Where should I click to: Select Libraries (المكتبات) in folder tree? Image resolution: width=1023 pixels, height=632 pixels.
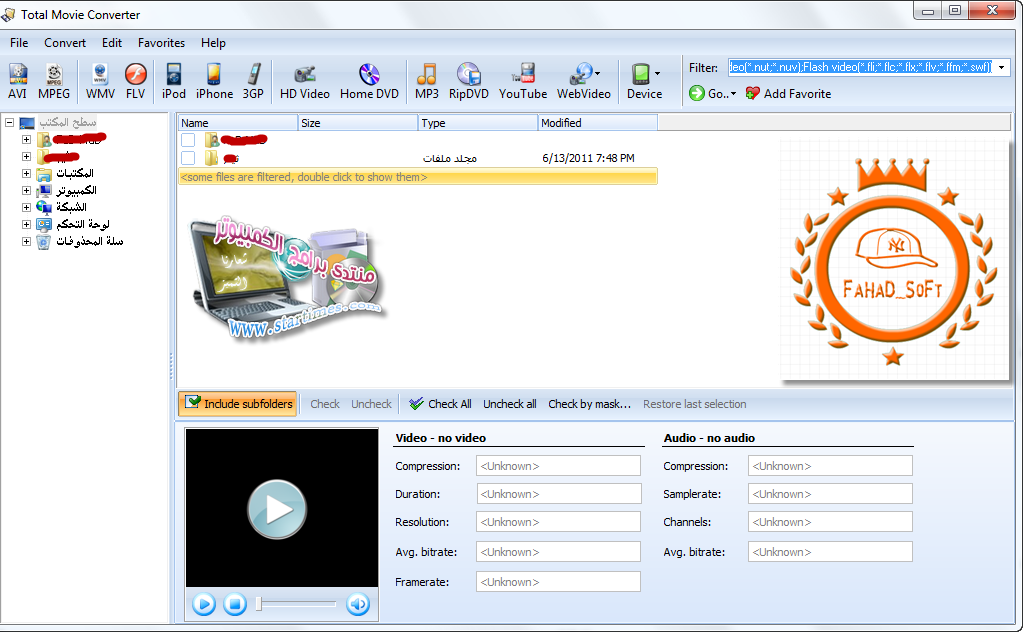(75, 173)
